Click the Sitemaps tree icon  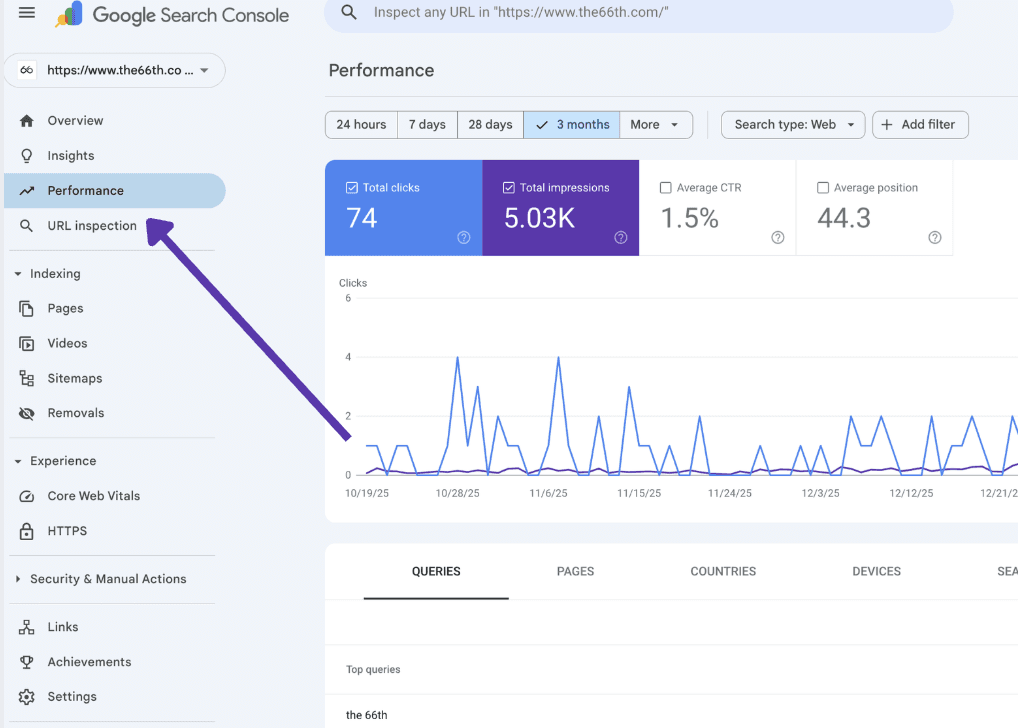(27, 379)
